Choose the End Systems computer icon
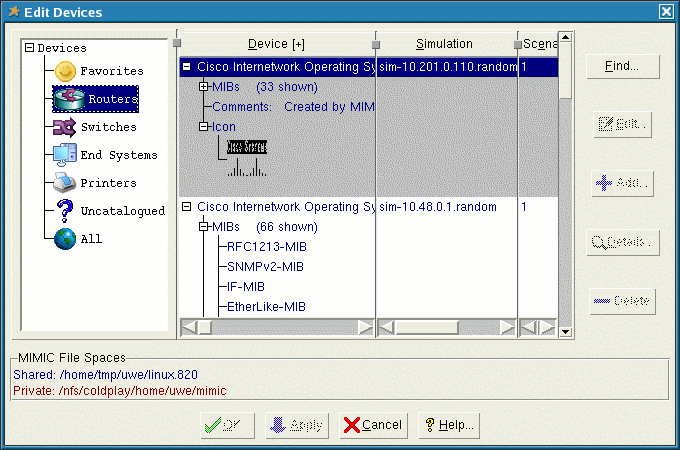The height and width of the screenshot is (450, 680). tap(65, 155)
